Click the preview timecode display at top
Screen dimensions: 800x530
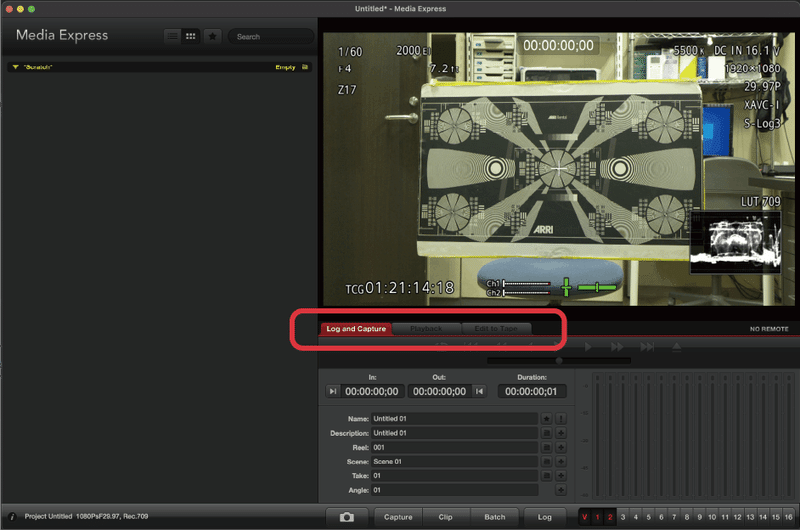(558, 45)
